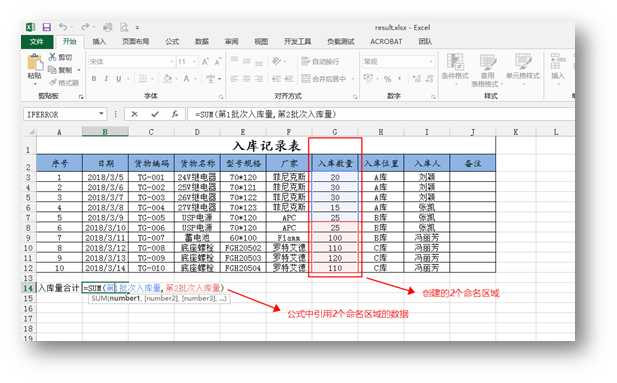Image resolution: width=617 pixels, height=383 pixels.
Task: Click the cell borders icon
Action: pos(143,79)
